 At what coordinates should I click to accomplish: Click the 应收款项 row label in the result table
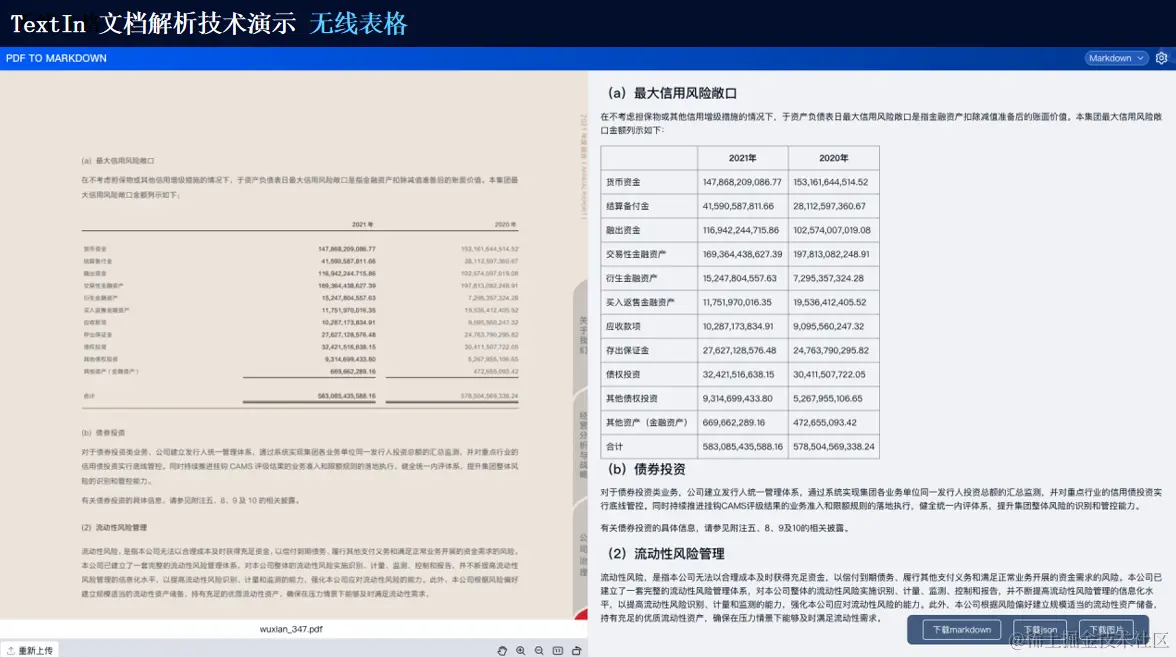623,326
